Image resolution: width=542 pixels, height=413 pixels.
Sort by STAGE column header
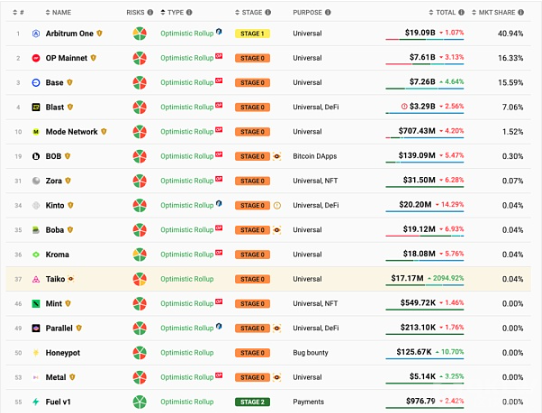pyautogui.click(x=249, y=12)
